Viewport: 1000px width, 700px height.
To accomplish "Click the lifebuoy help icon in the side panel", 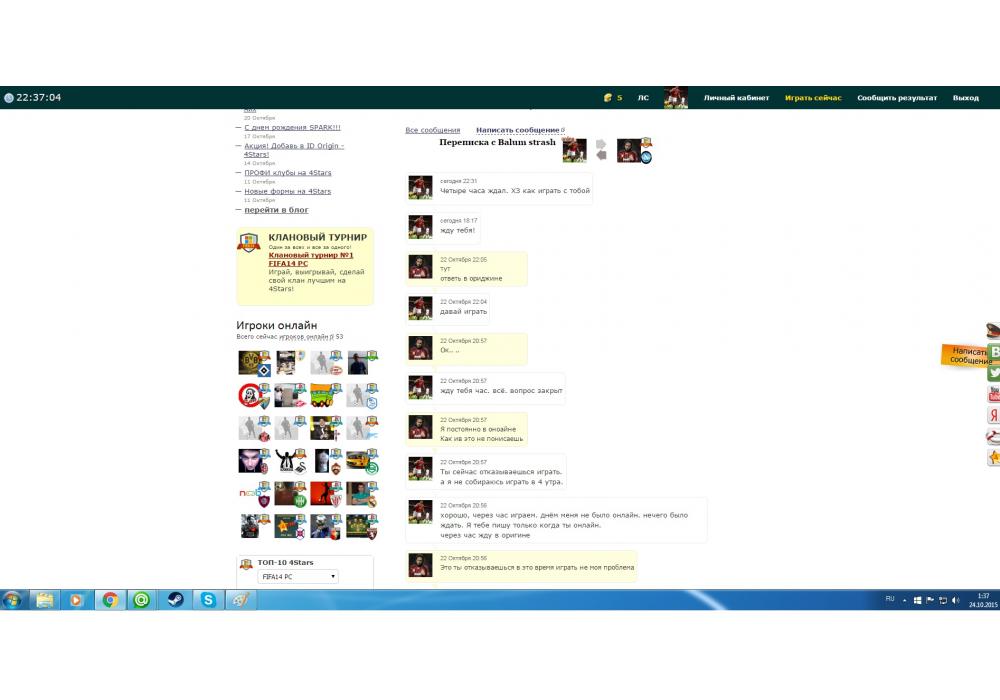I will tap(994, 436).
